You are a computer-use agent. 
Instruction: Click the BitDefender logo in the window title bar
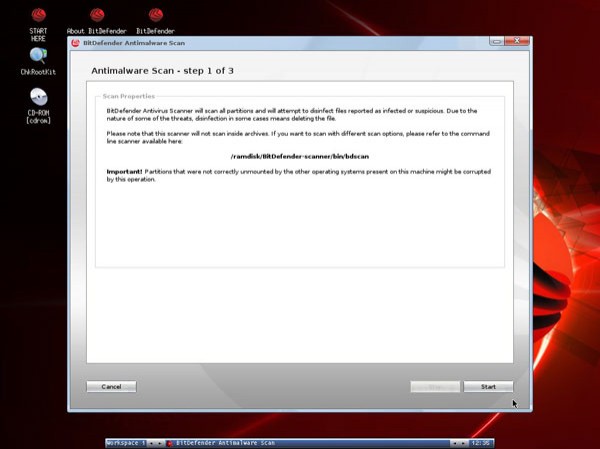(75, 43)
